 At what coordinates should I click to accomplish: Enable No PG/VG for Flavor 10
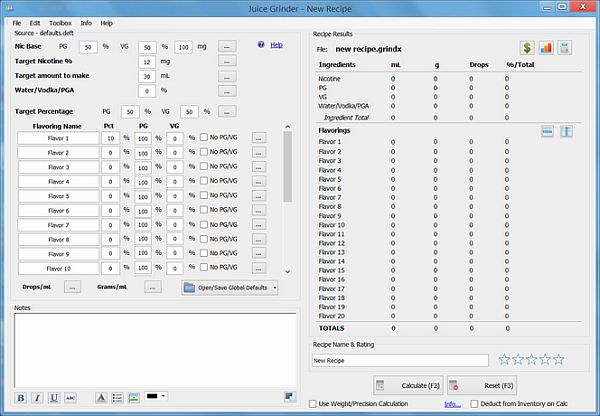coord(204,267)
